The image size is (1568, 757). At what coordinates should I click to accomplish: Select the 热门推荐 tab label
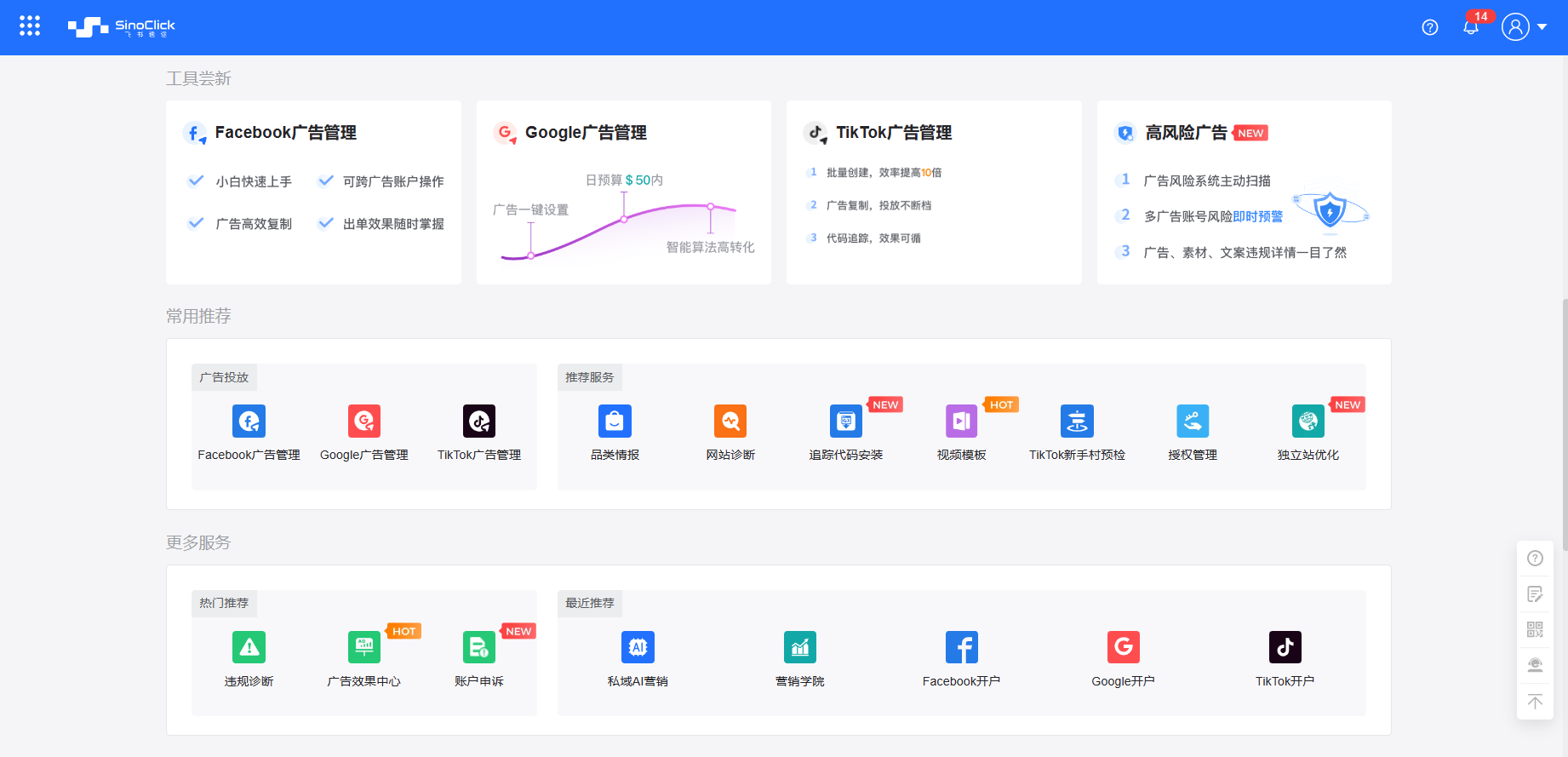[x=224, y=603]
